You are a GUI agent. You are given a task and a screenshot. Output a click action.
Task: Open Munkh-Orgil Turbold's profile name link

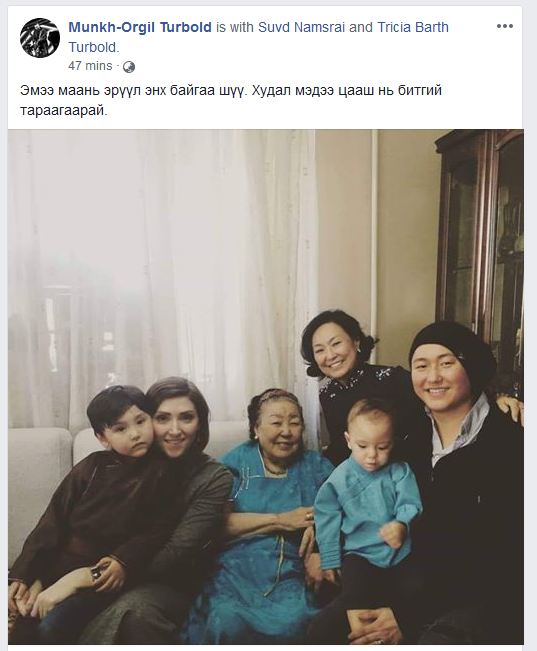(x=140, y=27)
